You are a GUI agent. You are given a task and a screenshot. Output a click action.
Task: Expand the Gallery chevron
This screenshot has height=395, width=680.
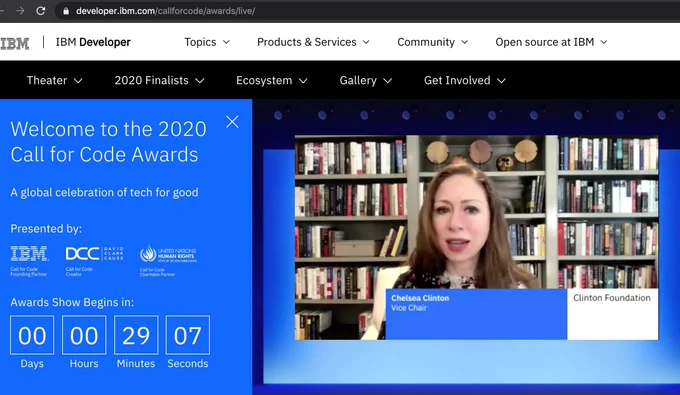coord(388,81)
